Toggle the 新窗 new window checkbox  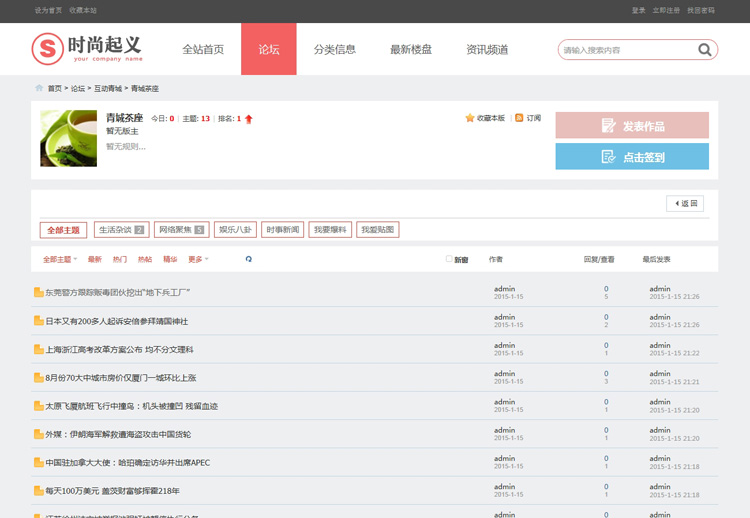[x=450, y=259]
